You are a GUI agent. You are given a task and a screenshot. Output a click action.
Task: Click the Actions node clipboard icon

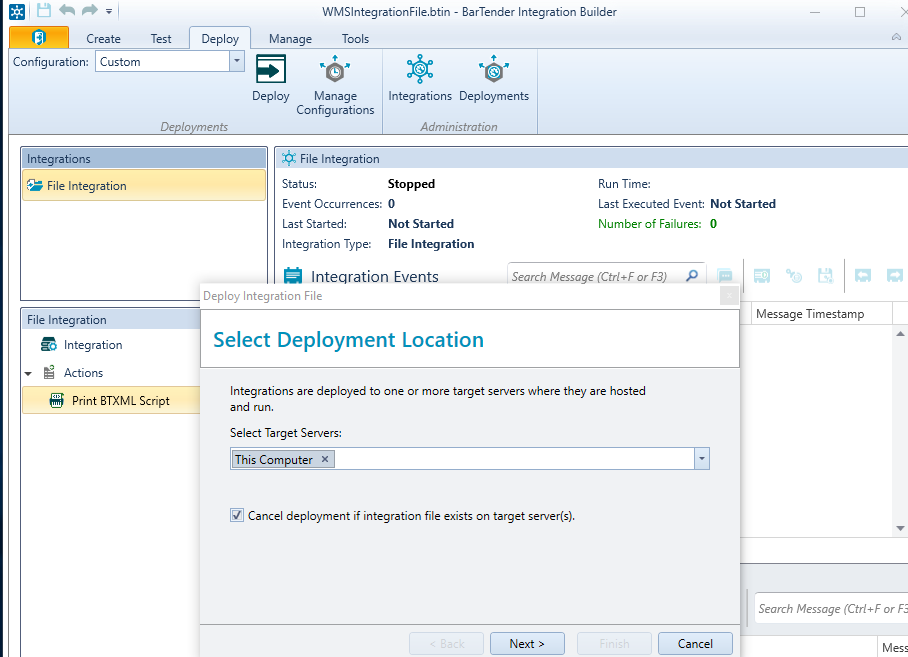pyautogui.click(x=49, y=372)
